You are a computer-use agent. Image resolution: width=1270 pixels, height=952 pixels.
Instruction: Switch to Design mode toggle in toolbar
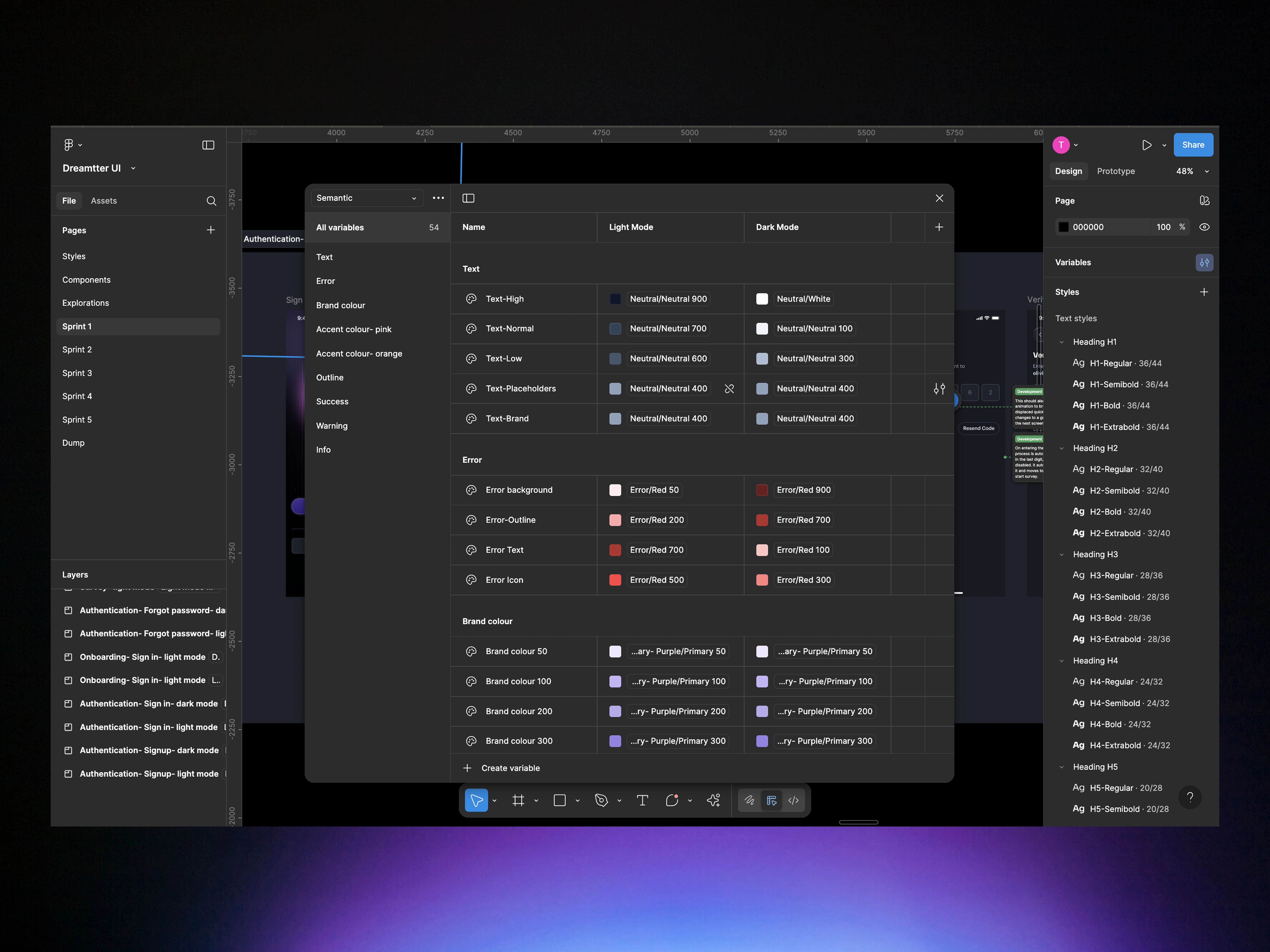pyautogui.click(x=772, y=800)
